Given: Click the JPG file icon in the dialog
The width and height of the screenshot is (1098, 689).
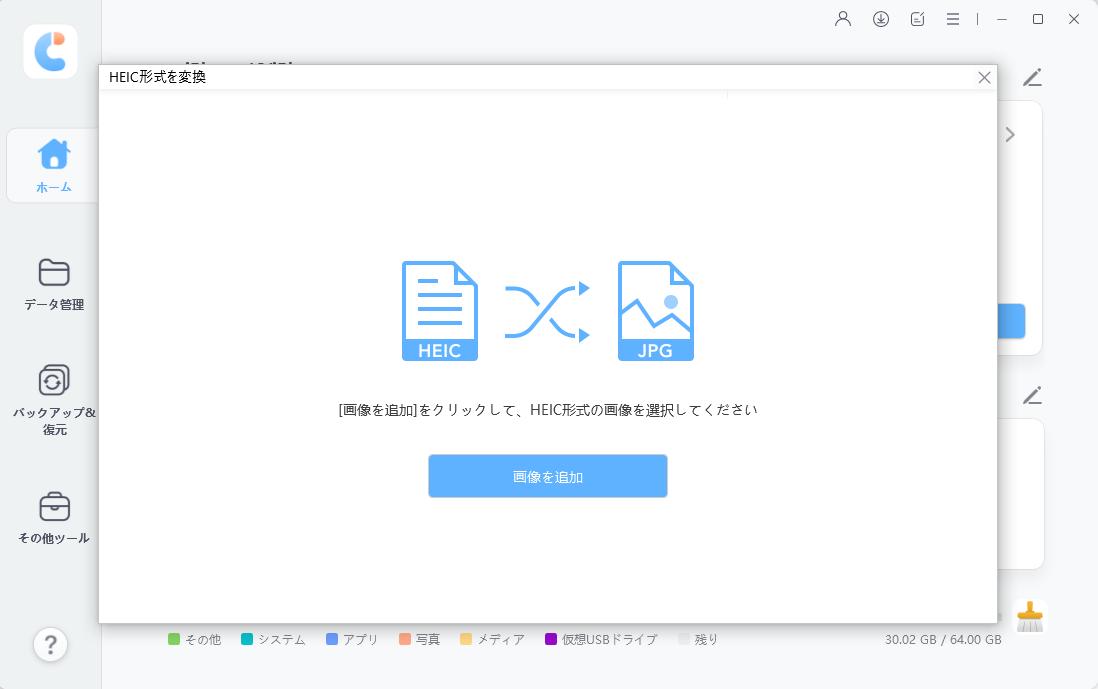Looking at the screenshot, I should click(655, 310).
